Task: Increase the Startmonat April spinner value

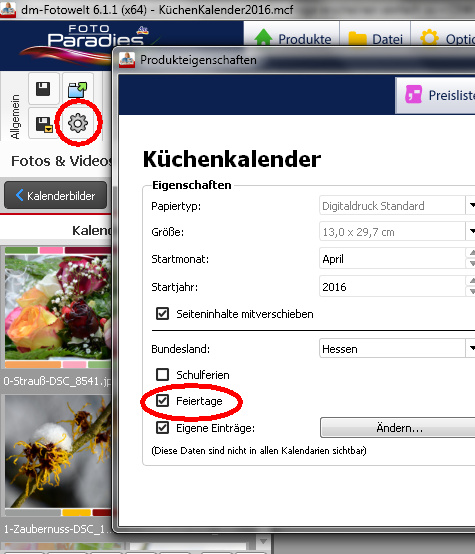Action: point(471,253)
